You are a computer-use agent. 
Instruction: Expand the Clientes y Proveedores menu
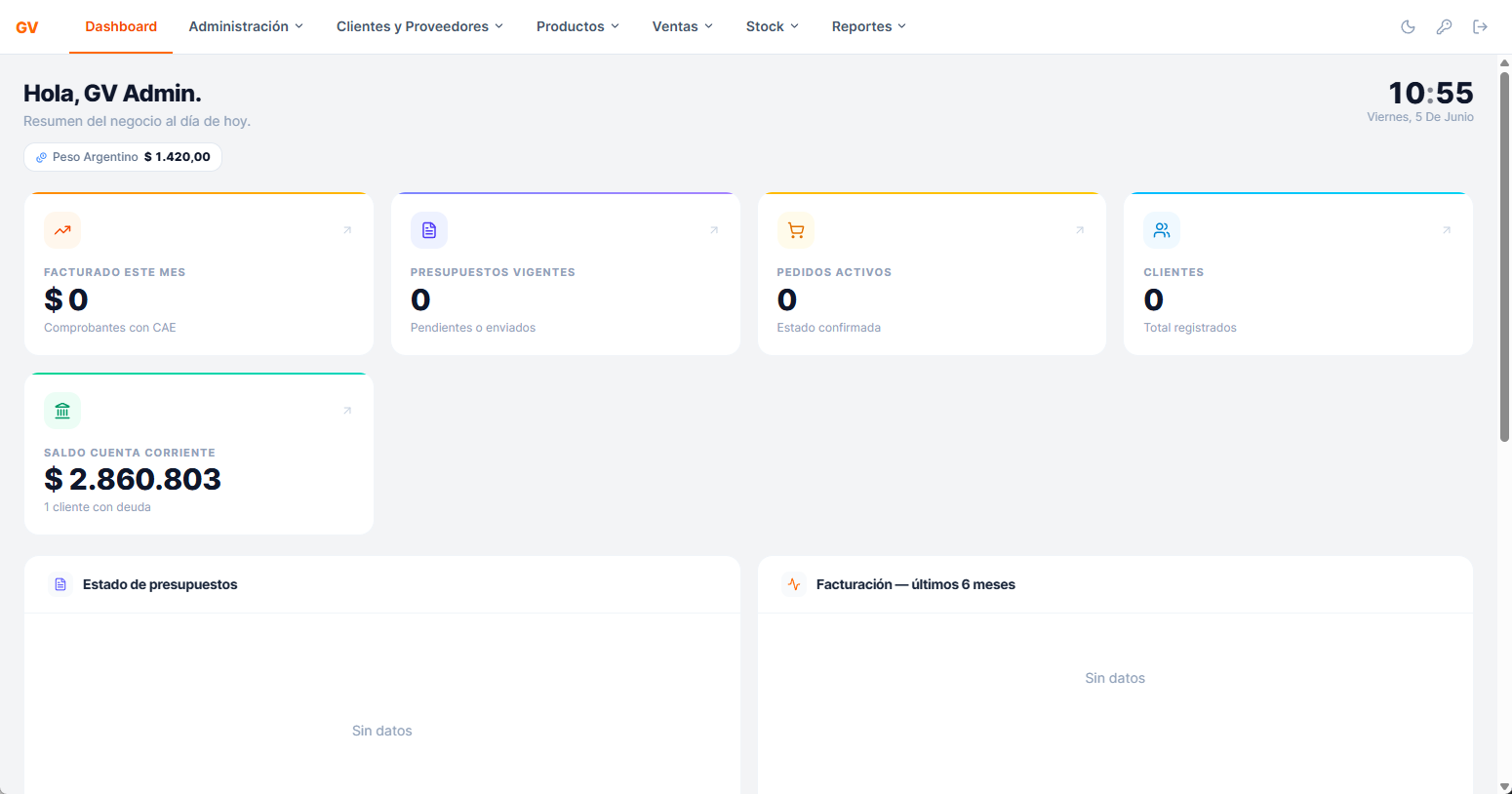[419, 26]
